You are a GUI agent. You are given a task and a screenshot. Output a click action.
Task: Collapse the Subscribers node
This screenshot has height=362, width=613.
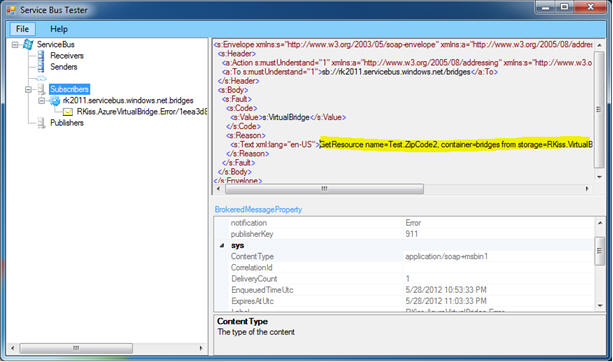pos(28,90)
